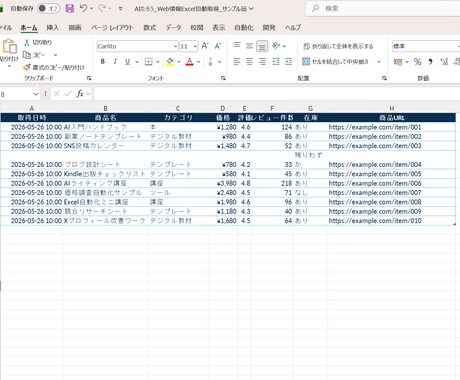460x380 pixels.
Task: Toggle Wrap Text (折り返して全体を表示する)
Action: (x=338, y=46)
